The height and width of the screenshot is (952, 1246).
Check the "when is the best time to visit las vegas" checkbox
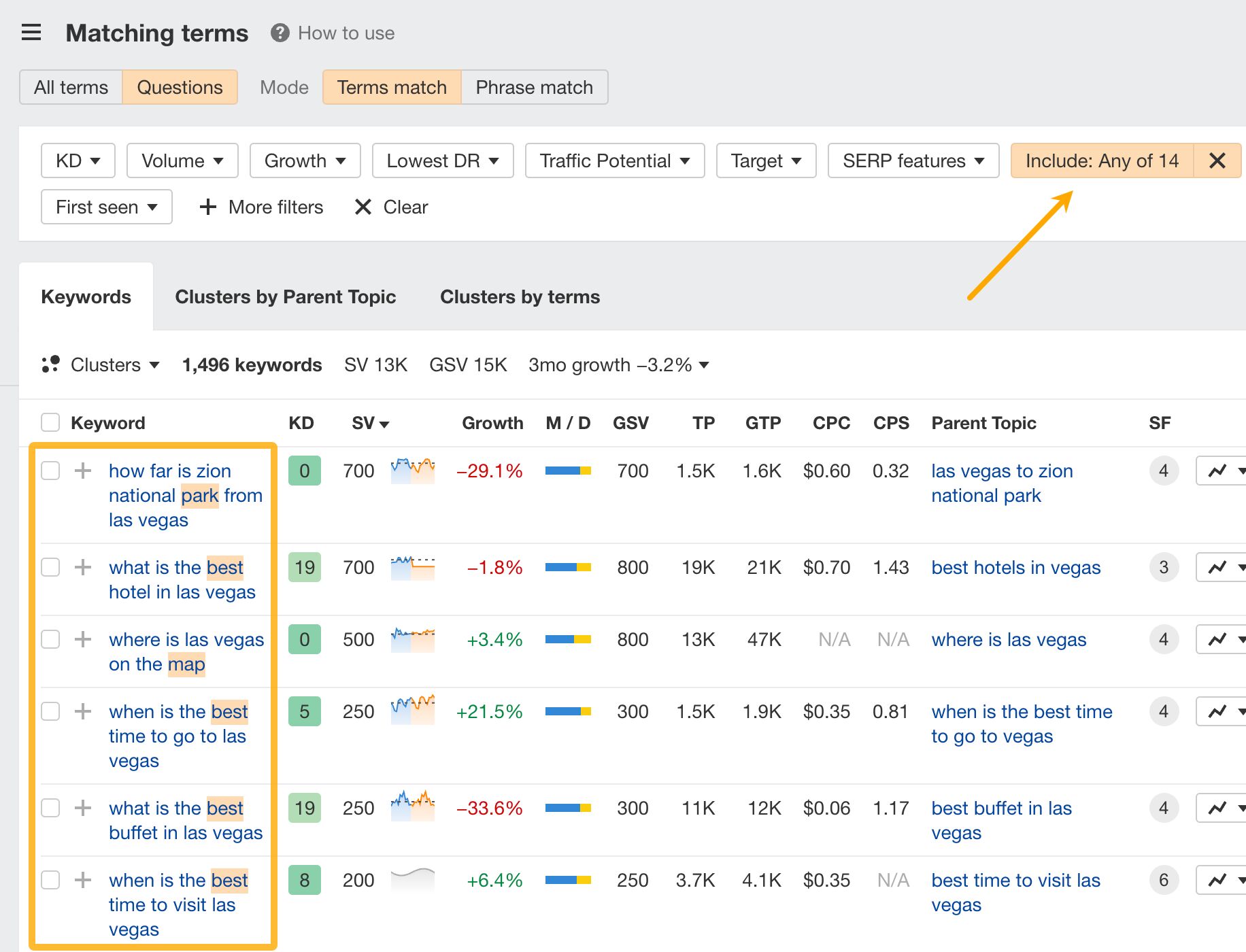pyautogui.click(x=50, y=879)
